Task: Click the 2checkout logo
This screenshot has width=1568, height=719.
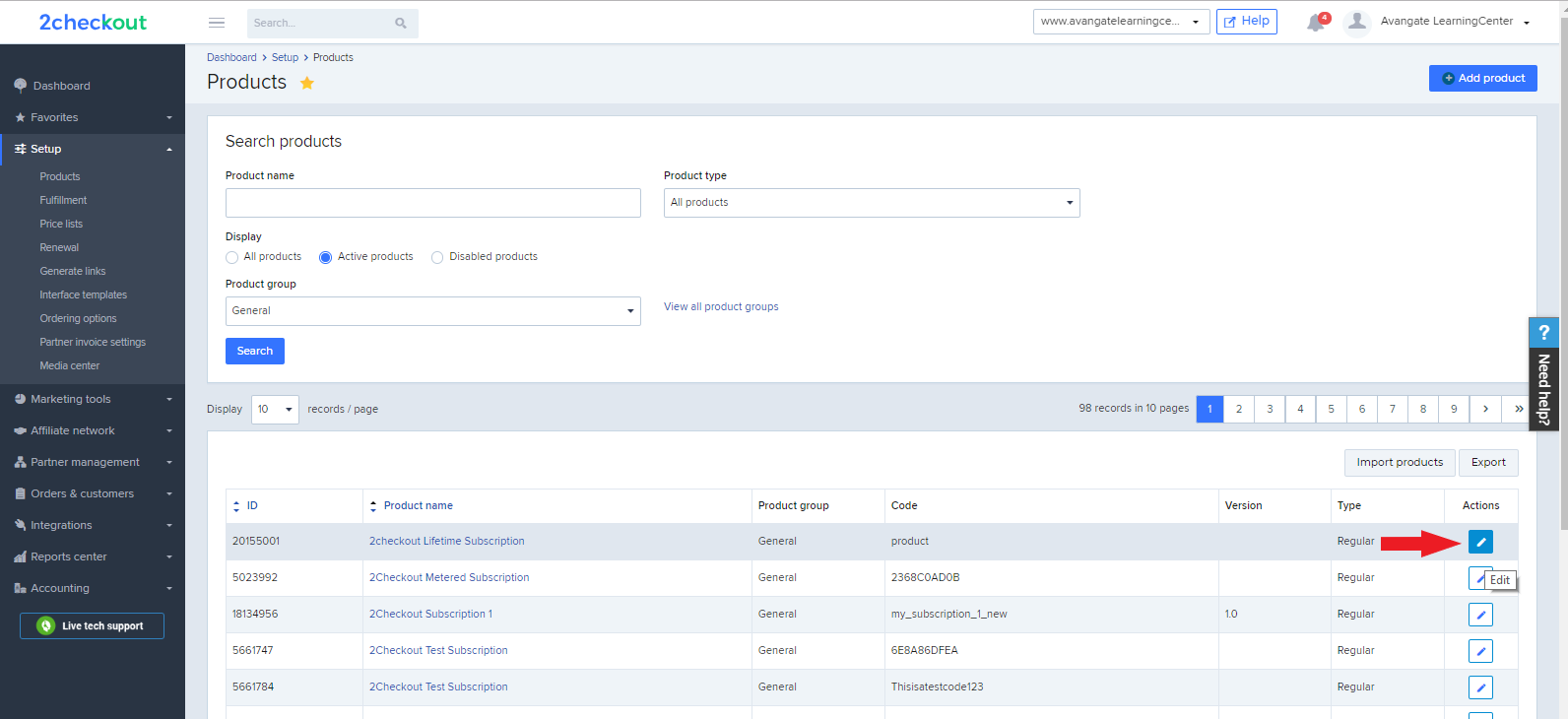Action: (93, 22)
